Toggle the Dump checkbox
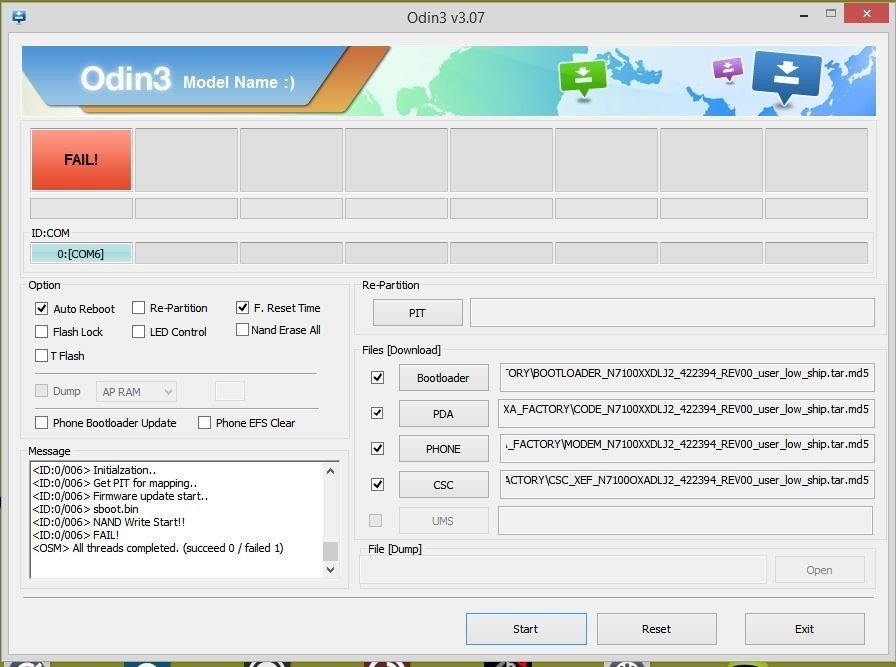This screenshot has height=667, width=896. coord(41,390)
